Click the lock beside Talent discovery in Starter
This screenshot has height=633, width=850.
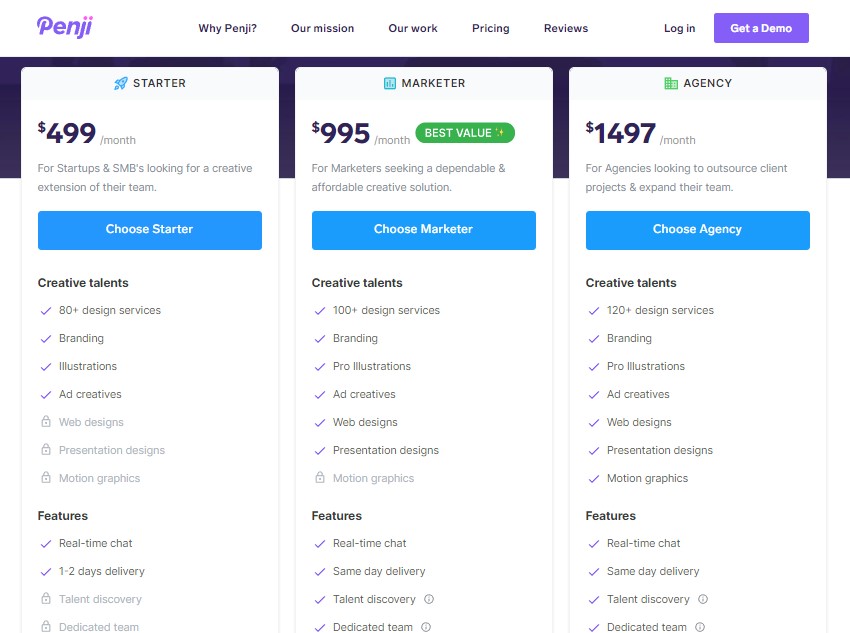click(x=46, y=599)
